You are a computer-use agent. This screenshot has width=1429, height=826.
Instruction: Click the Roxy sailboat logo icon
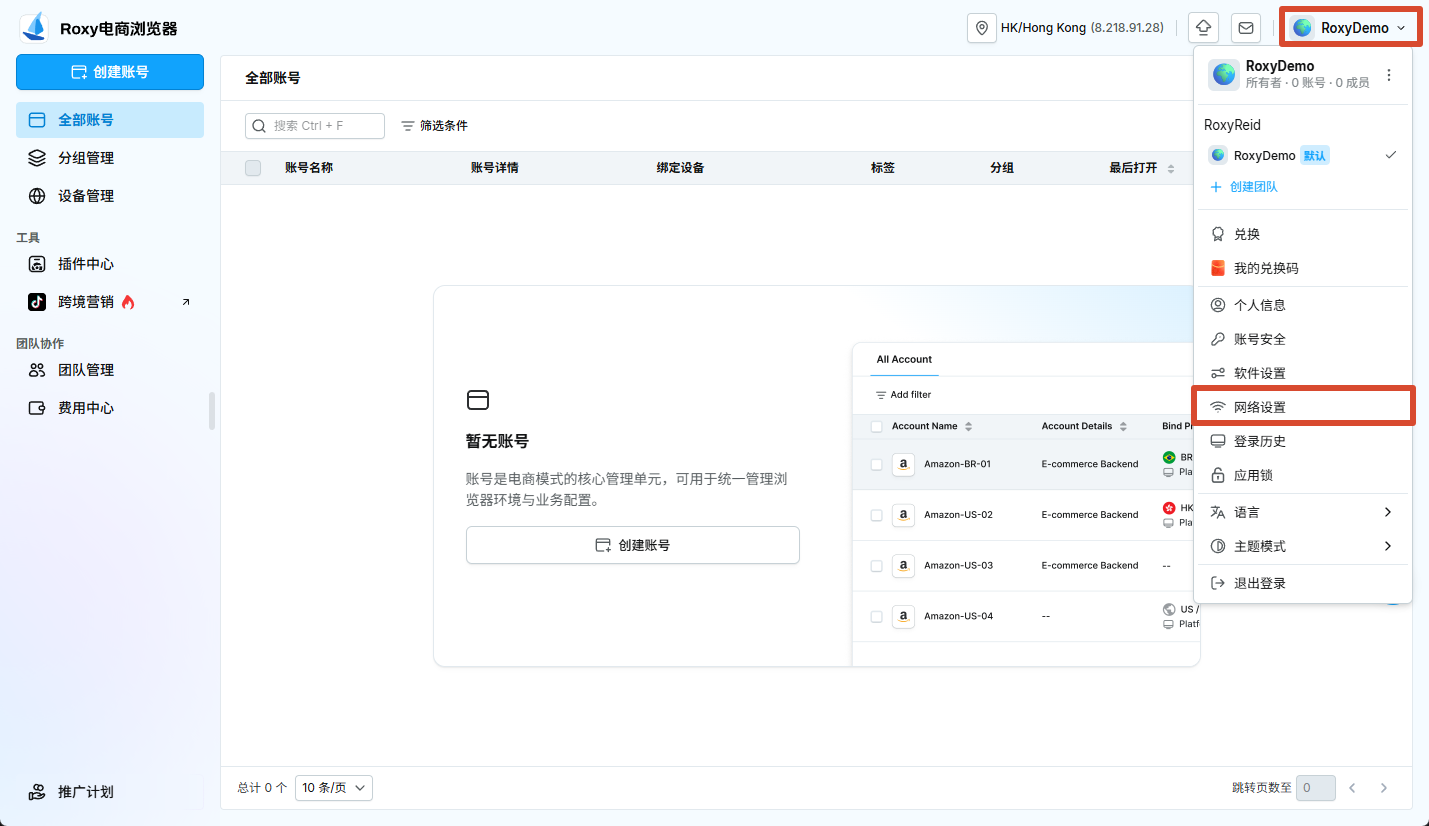(x=34, y=28)
